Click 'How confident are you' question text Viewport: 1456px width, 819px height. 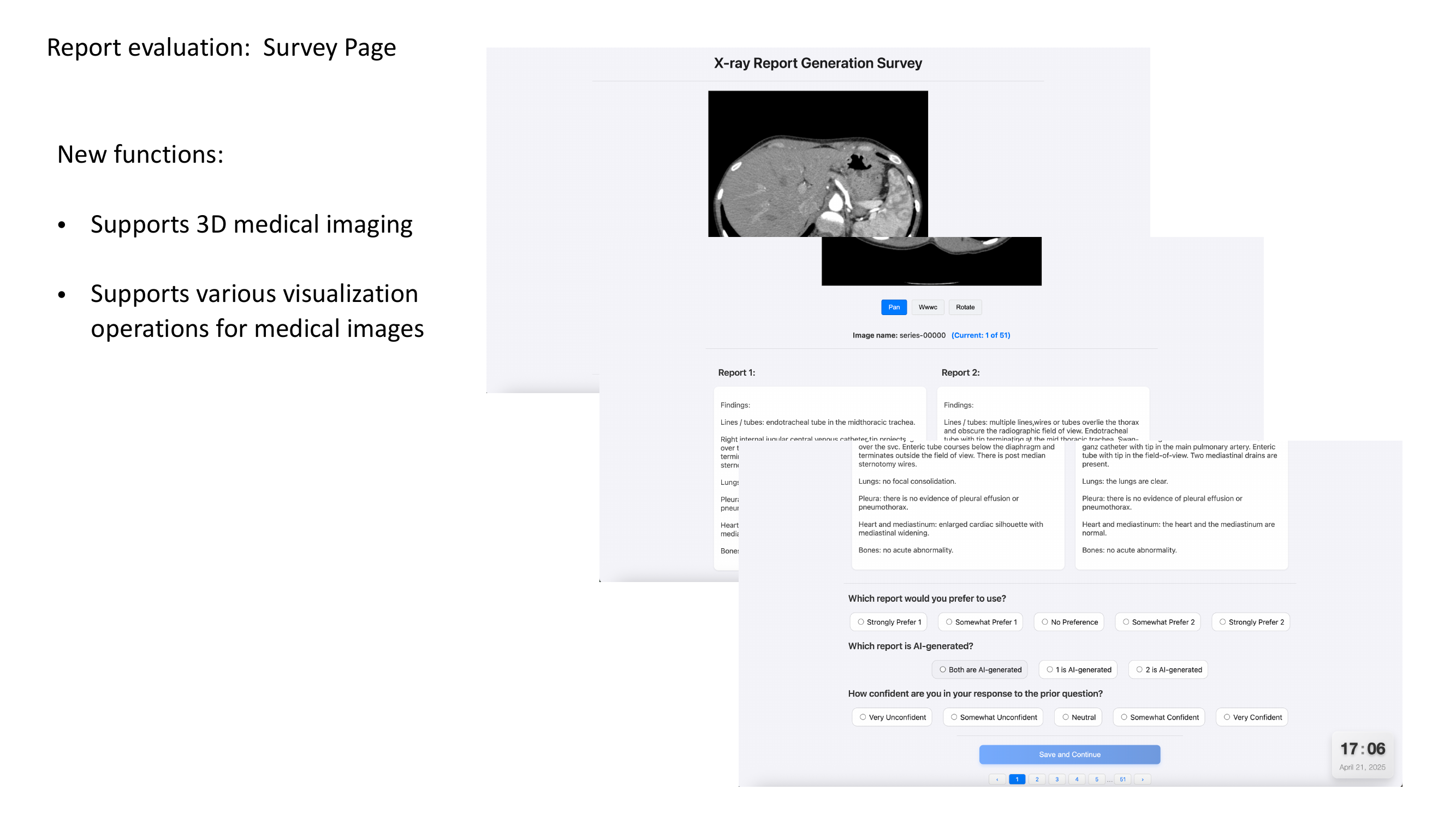tap(975, 693)
